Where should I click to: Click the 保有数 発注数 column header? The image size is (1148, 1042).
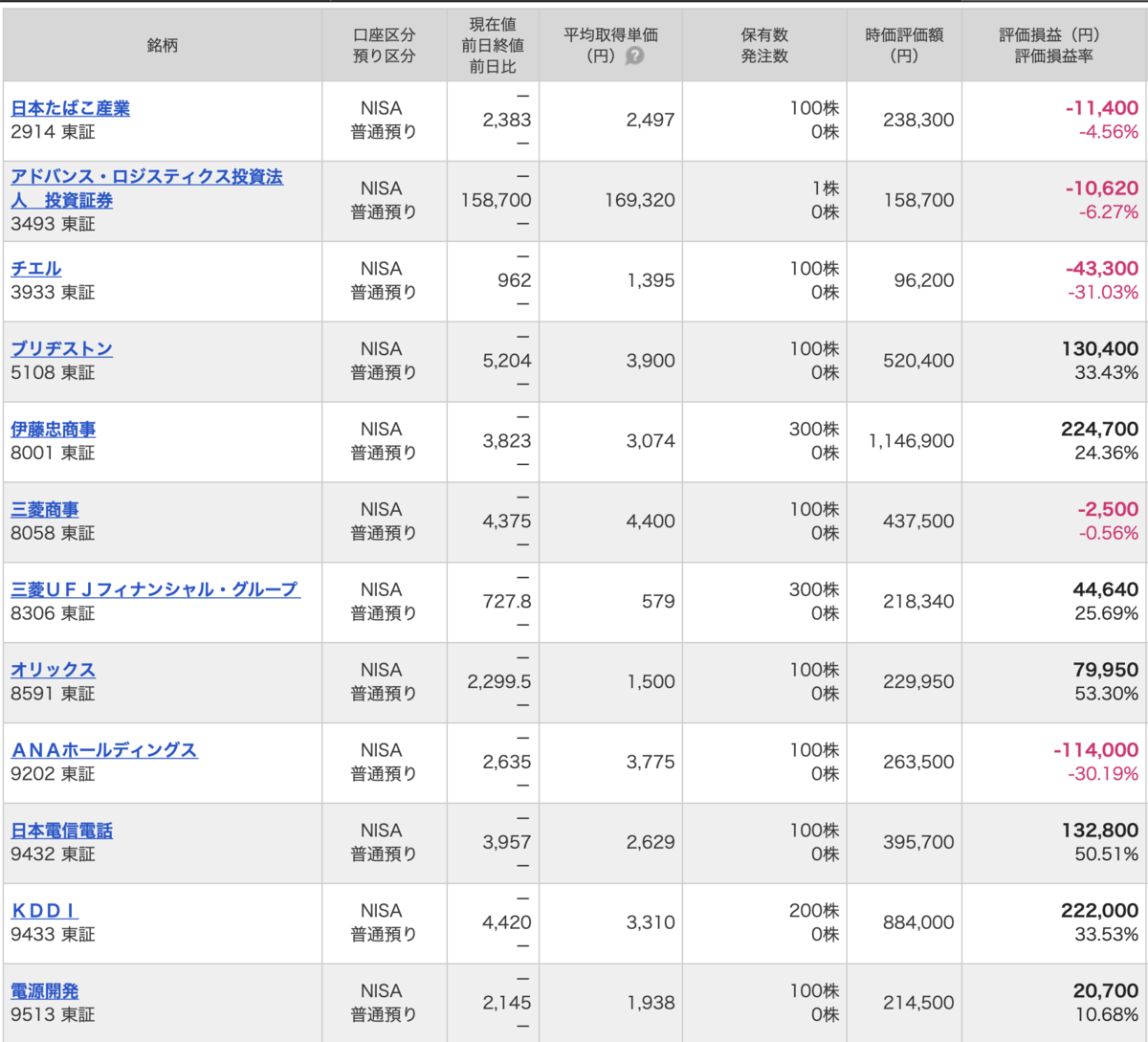[764, 45]
